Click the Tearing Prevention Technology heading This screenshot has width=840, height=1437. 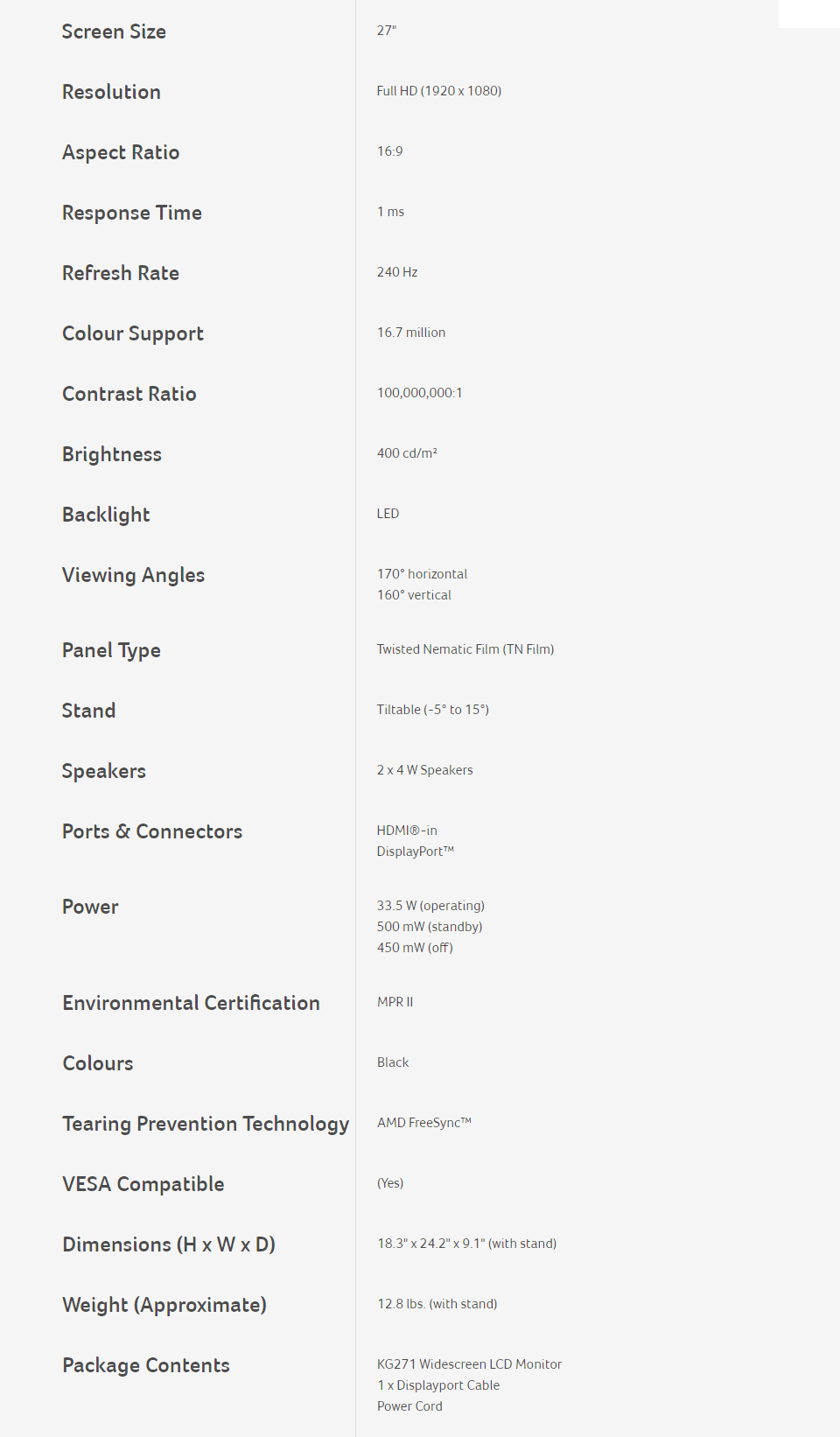pos(206,1125)
